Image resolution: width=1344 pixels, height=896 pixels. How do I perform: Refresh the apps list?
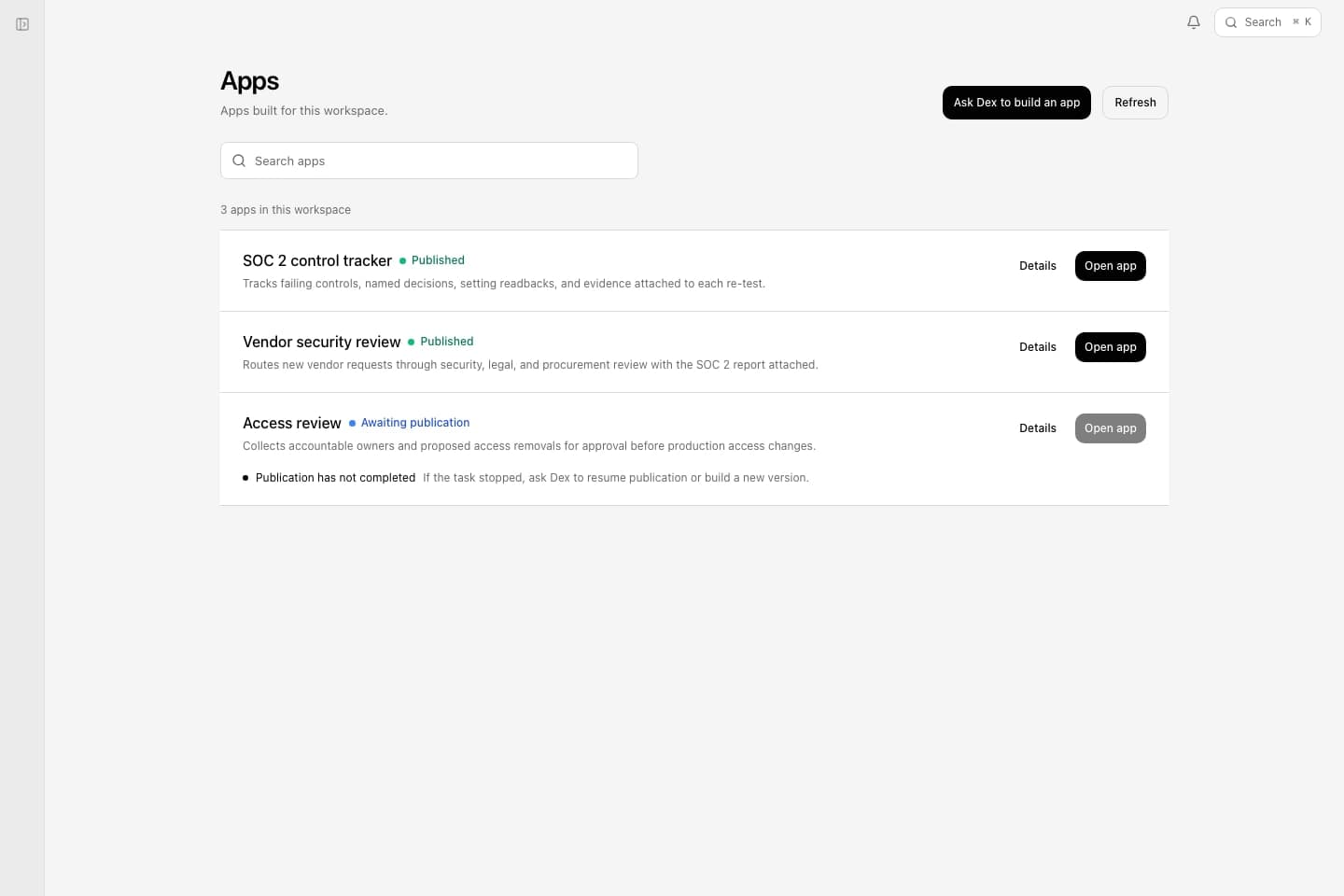click(x=1135, y=103)
